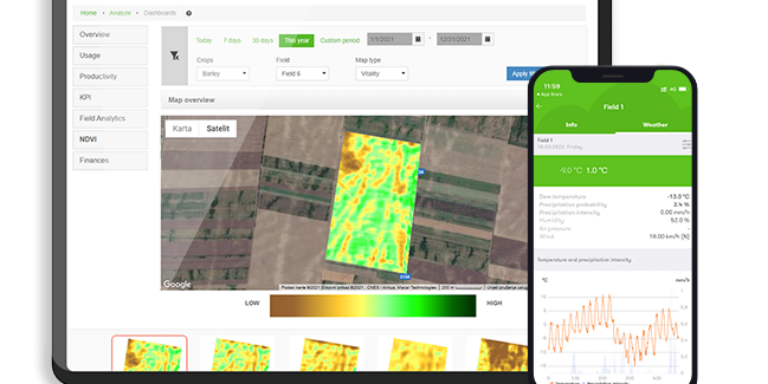768x384 pixels.
Task: Click the Home breadcrumb link
Action: tap(89, 13)
